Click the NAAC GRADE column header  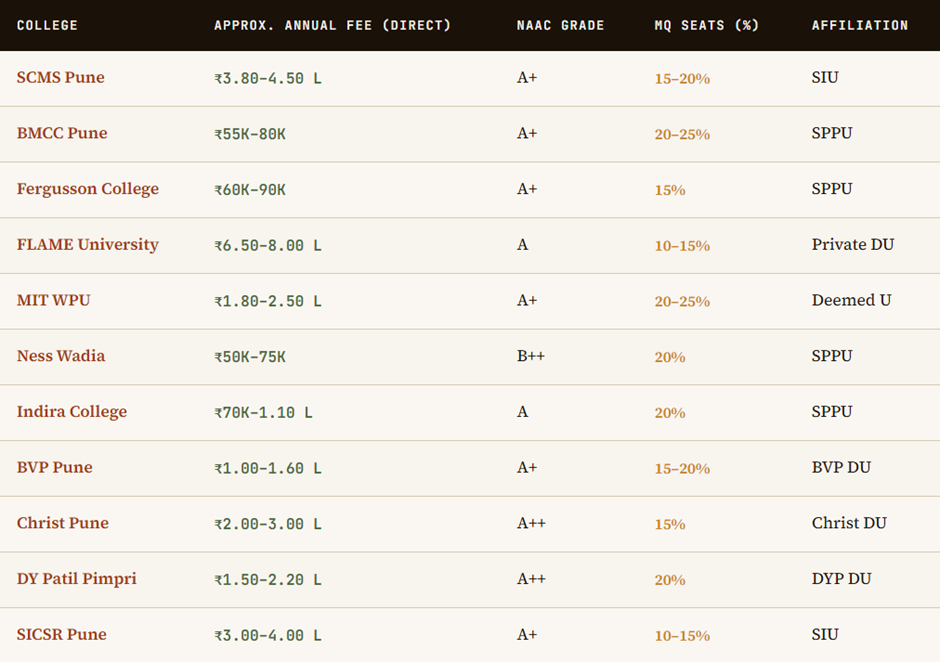pos(561,25)
